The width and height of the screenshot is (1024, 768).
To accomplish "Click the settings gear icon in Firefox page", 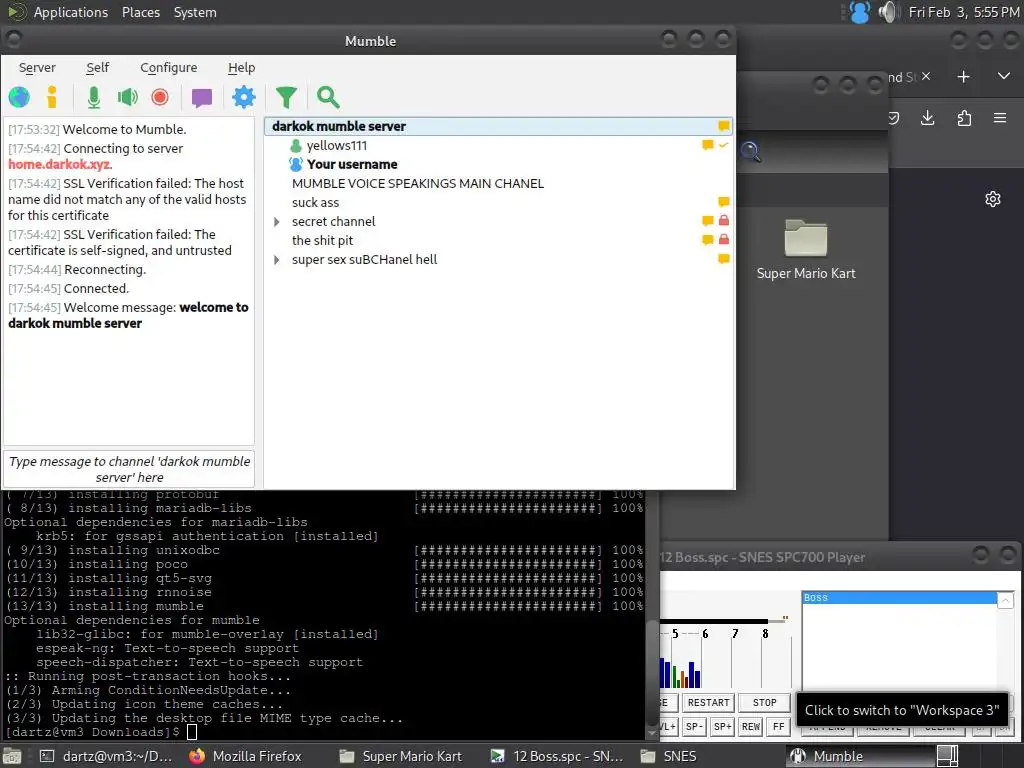I will (x=993, y=199).
